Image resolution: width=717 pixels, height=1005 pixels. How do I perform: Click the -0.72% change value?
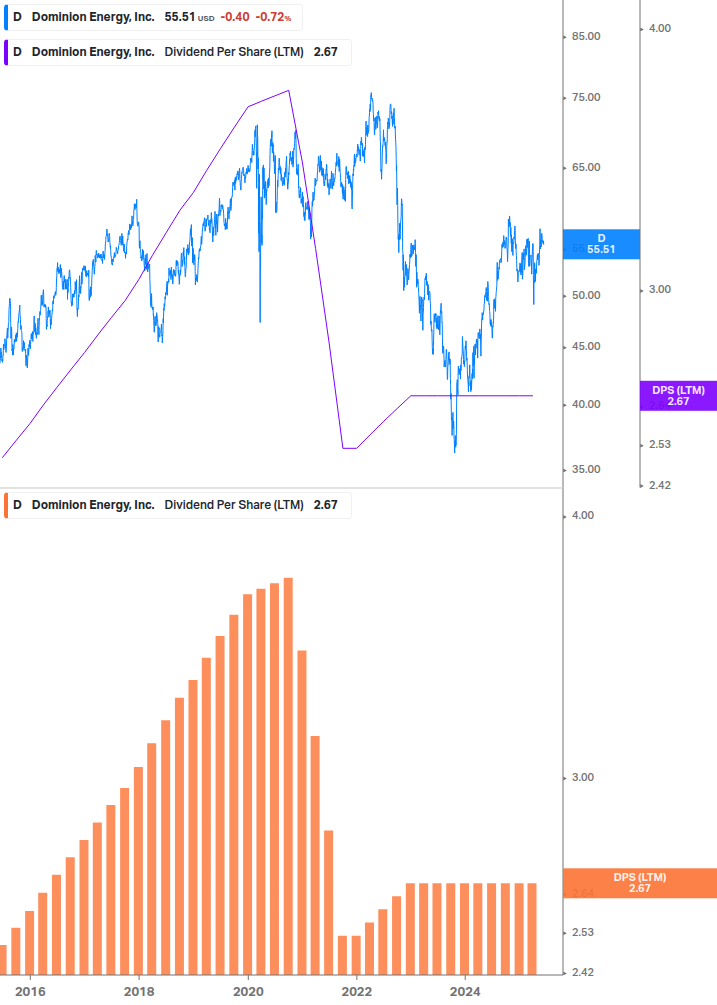coord(274,17)
